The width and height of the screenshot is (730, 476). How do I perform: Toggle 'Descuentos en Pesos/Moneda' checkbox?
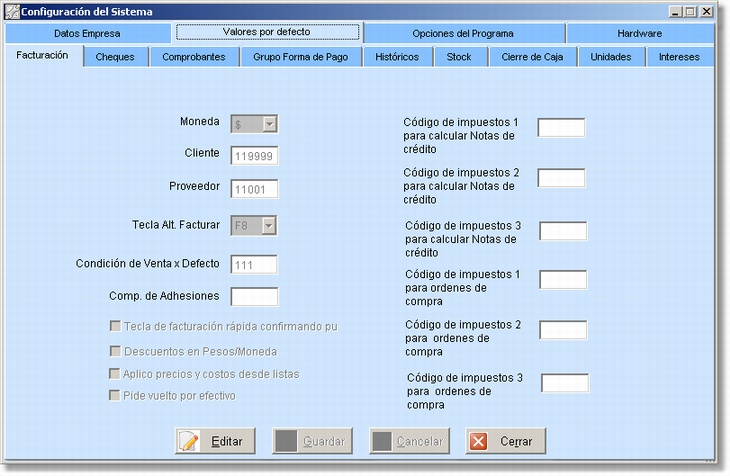point(115,351)
